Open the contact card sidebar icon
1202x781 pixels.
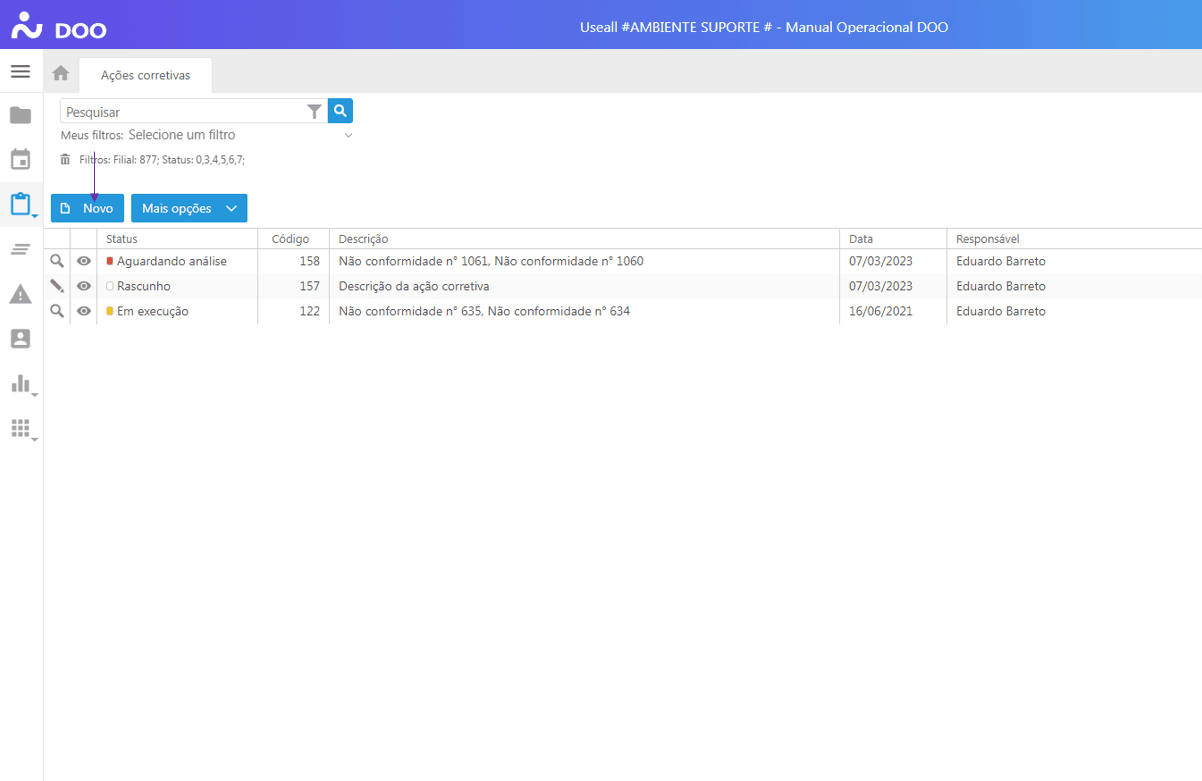tap(20, 339)
